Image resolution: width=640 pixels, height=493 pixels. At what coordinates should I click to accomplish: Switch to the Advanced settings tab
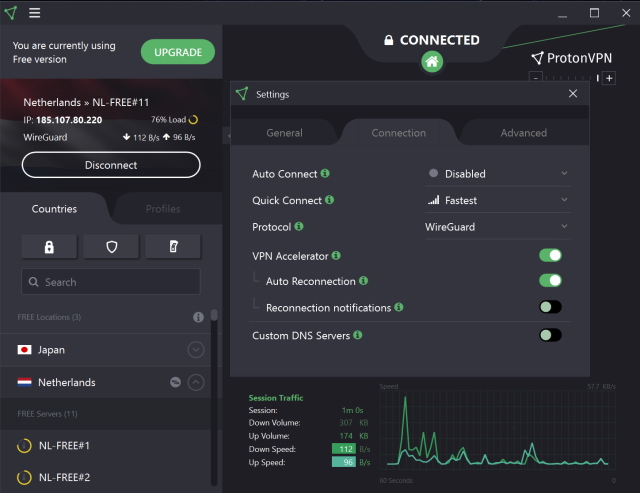[x=524, y=133]
